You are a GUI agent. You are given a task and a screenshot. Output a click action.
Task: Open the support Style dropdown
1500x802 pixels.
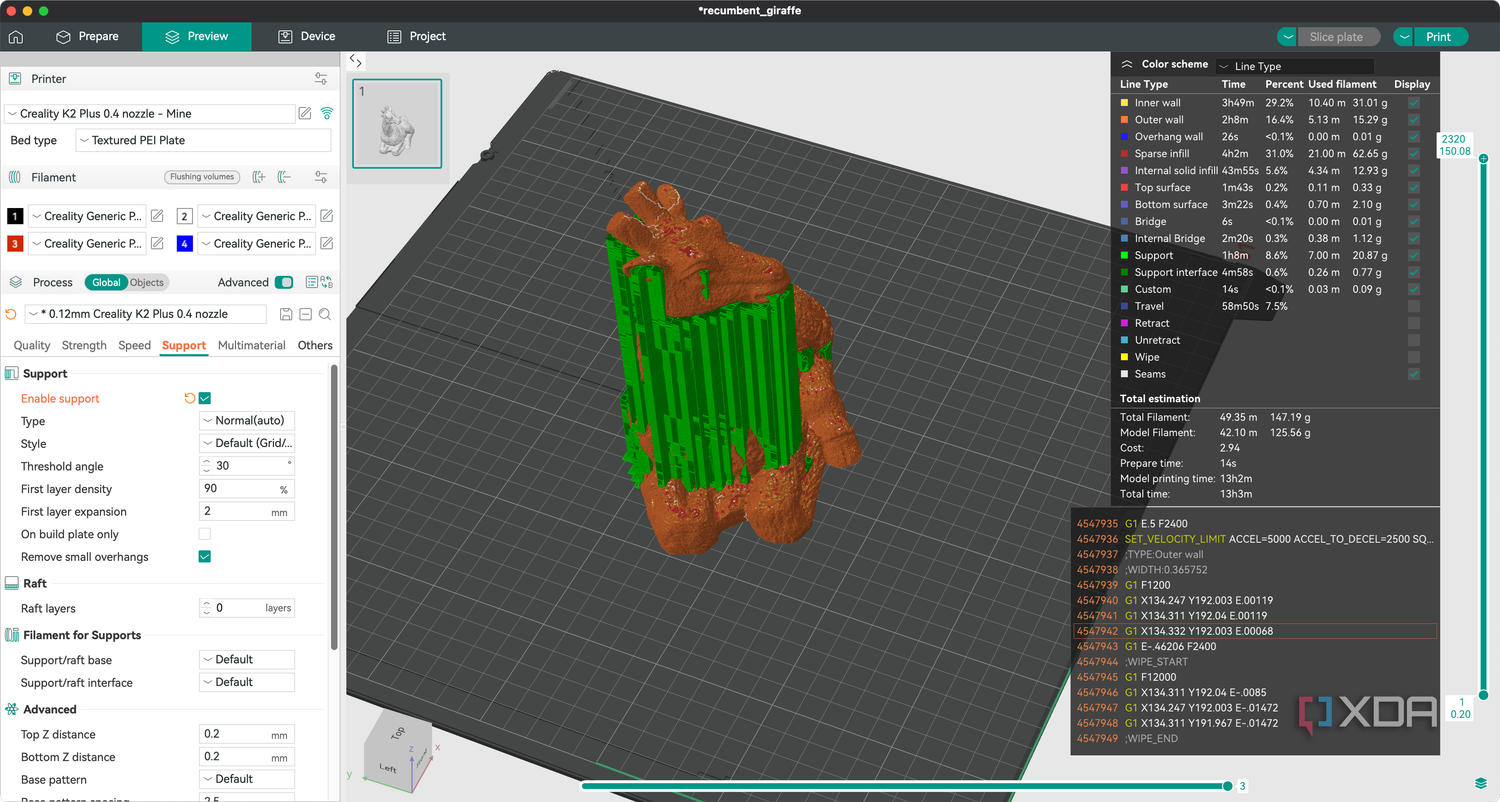pyautogui.click(x=247, y=443)
